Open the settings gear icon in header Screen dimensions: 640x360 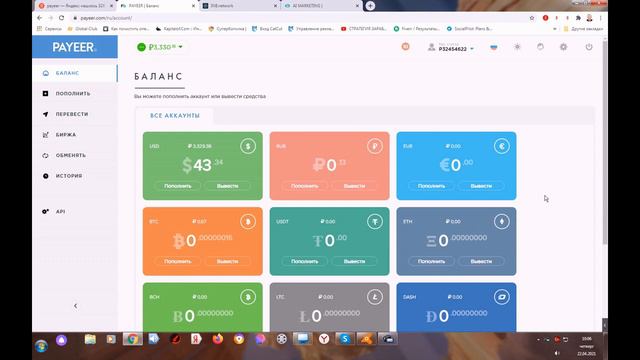coord(564,47)
